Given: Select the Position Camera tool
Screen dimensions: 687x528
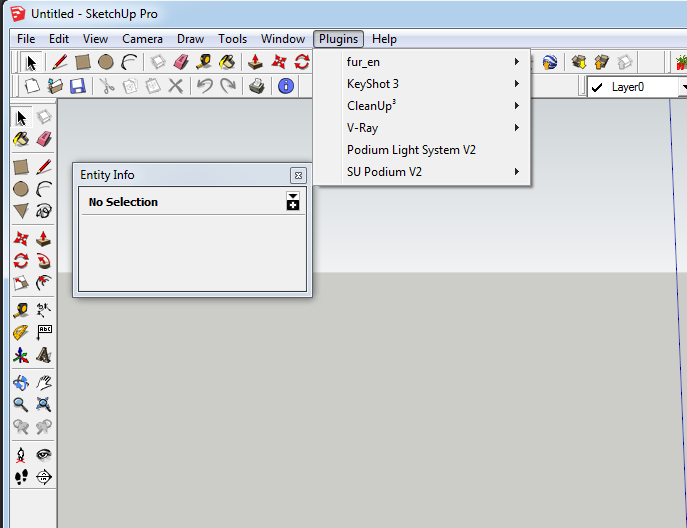Looking at the screenshot, I should pyautogui.click(x=21, y=455).
